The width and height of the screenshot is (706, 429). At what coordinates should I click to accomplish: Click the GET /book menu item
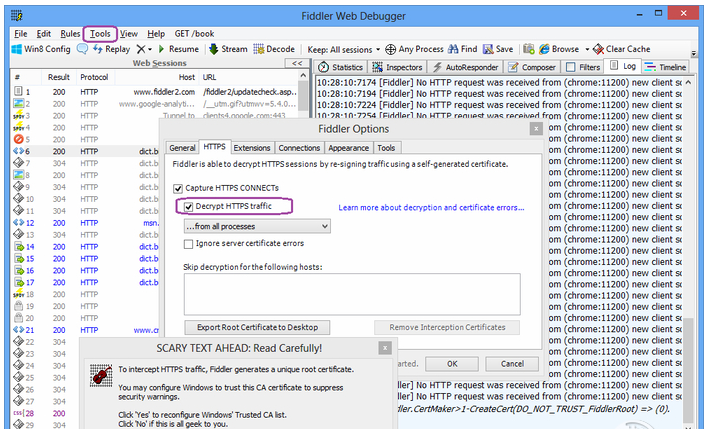[x=194, y=34]
